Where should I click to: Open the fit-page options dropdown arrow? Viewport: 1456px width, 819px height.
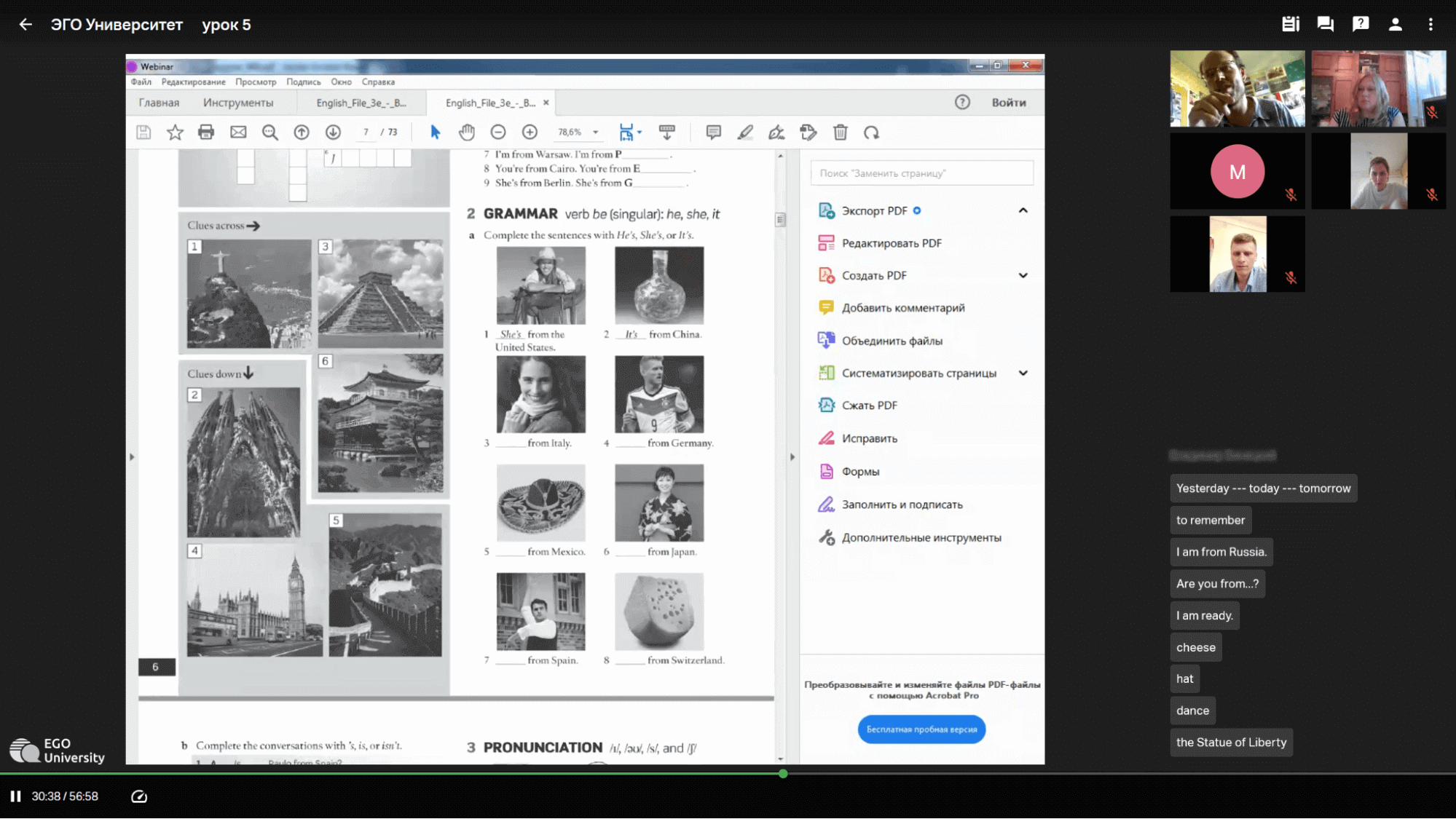(640, 132)
